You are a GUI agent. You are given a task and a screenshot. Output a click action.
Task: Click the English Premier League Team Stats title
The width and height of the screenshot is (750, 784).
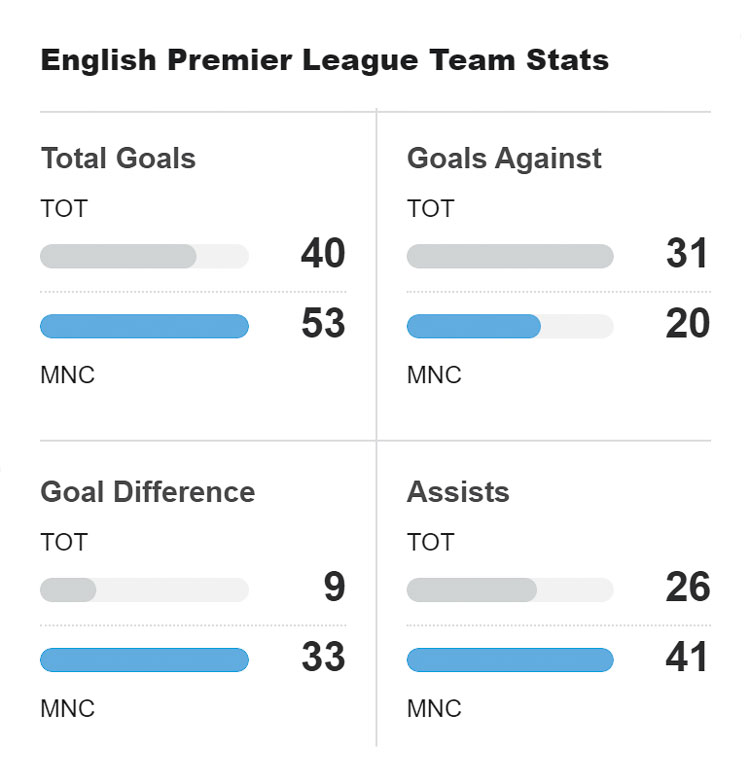(x=324, y=60)
